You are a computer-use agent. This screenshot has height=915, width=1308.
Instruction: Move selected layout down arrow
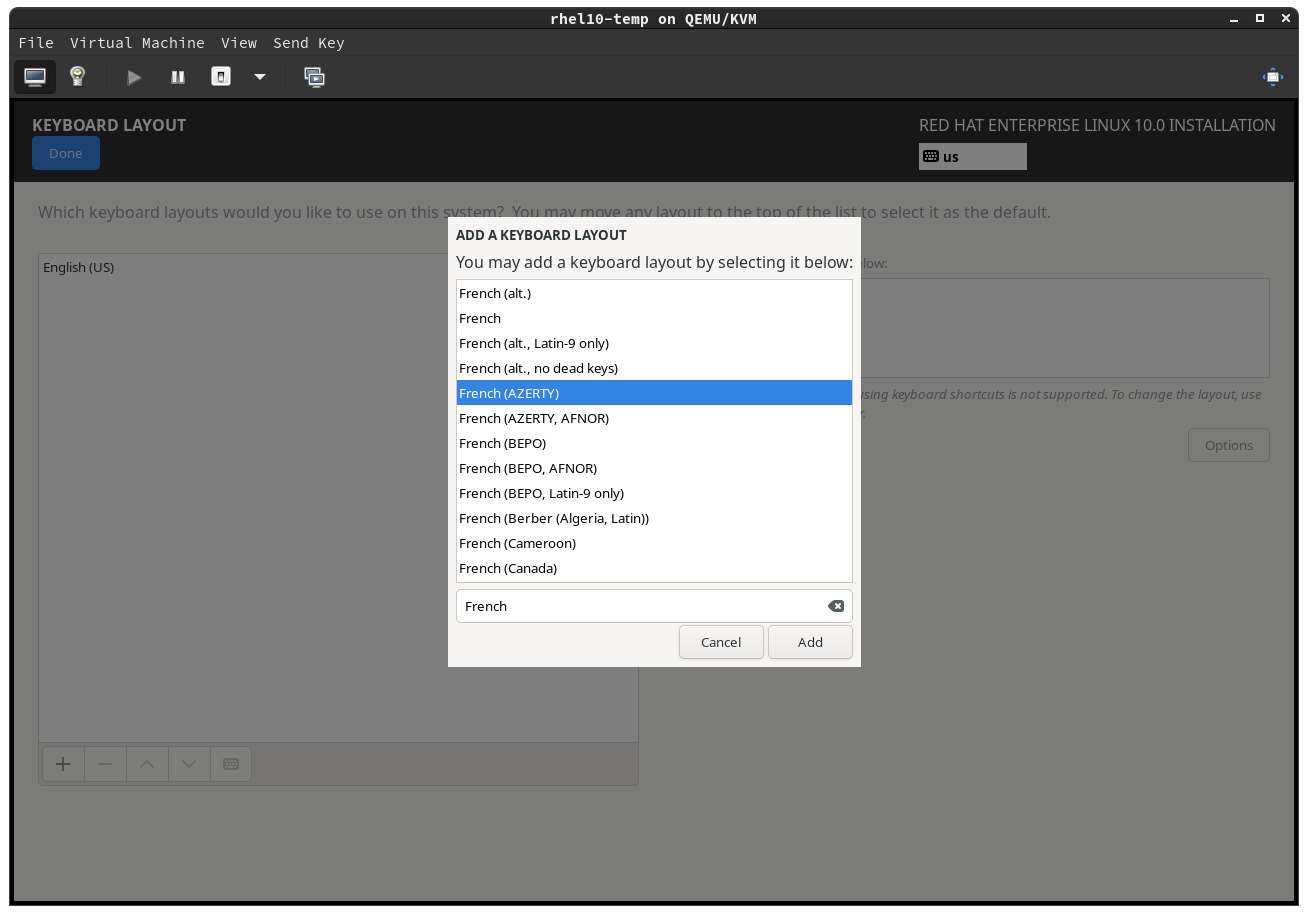189,764
